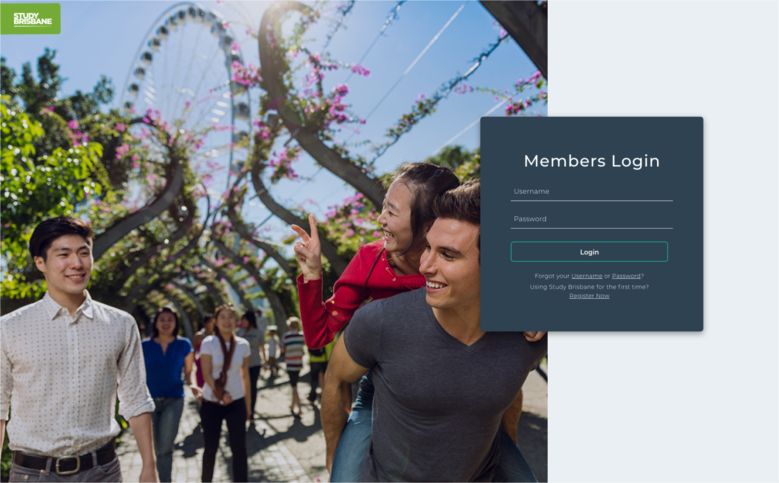779x483 pixels.
Task: Open the forgot Password link
Action: coord(626,276)
